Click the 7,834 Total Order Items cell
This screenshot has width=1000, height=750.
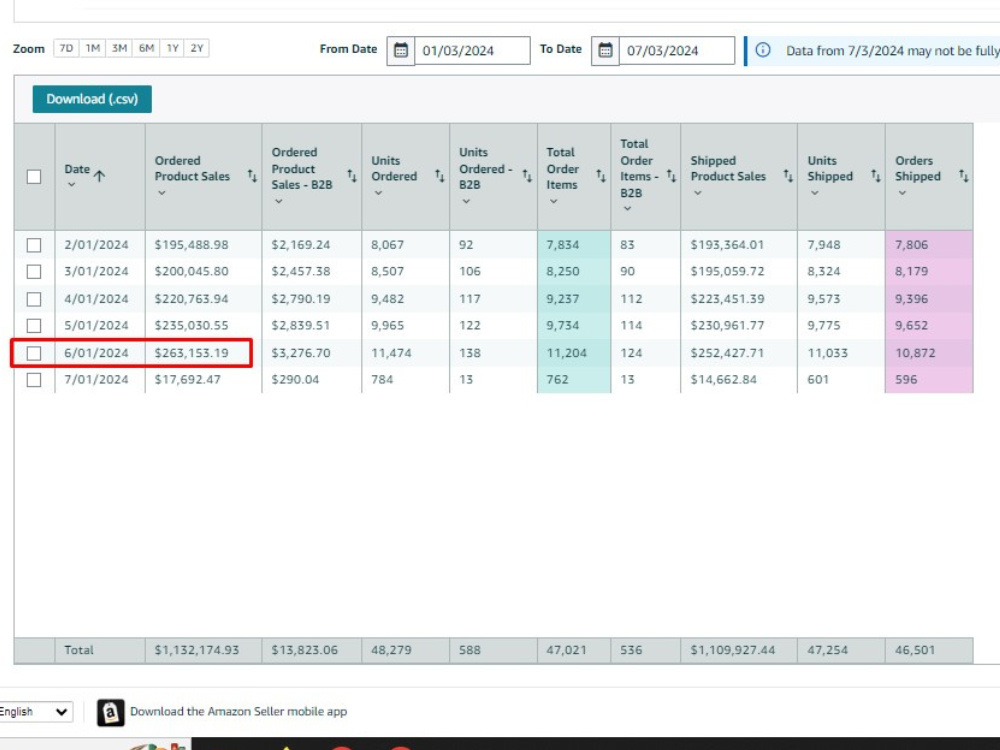click(562, 245)
